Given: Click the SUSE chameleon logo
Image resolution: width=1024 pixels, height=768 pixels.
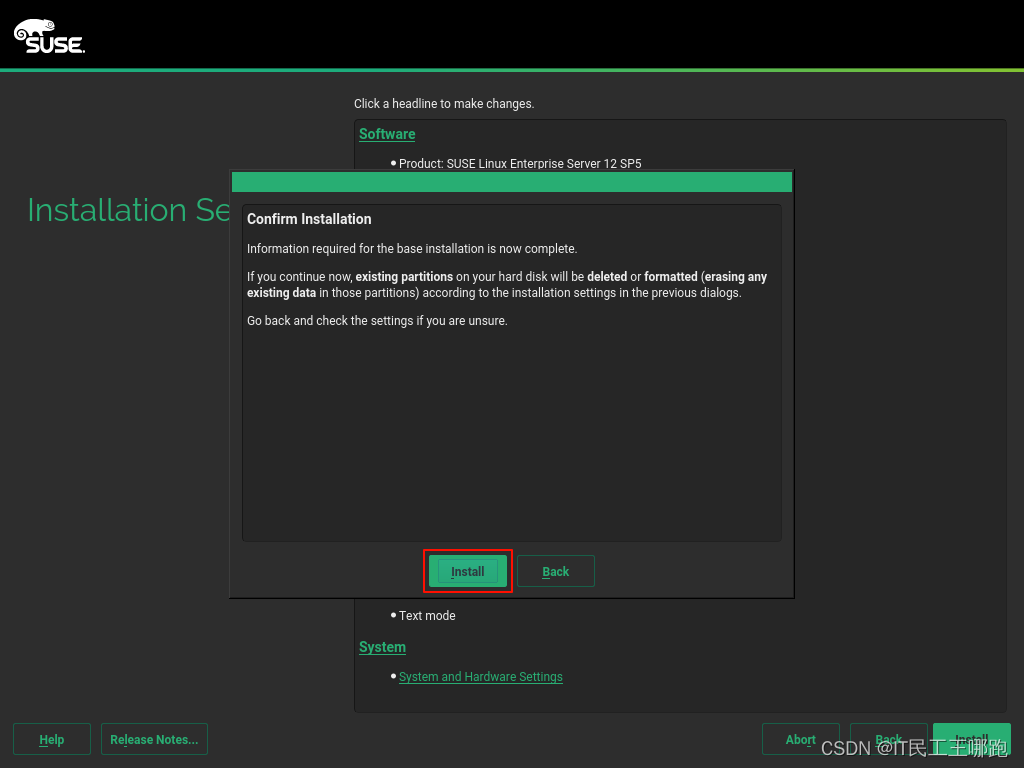Looking at the screenshot, I should pyautogui.click(x=48, y=35).
